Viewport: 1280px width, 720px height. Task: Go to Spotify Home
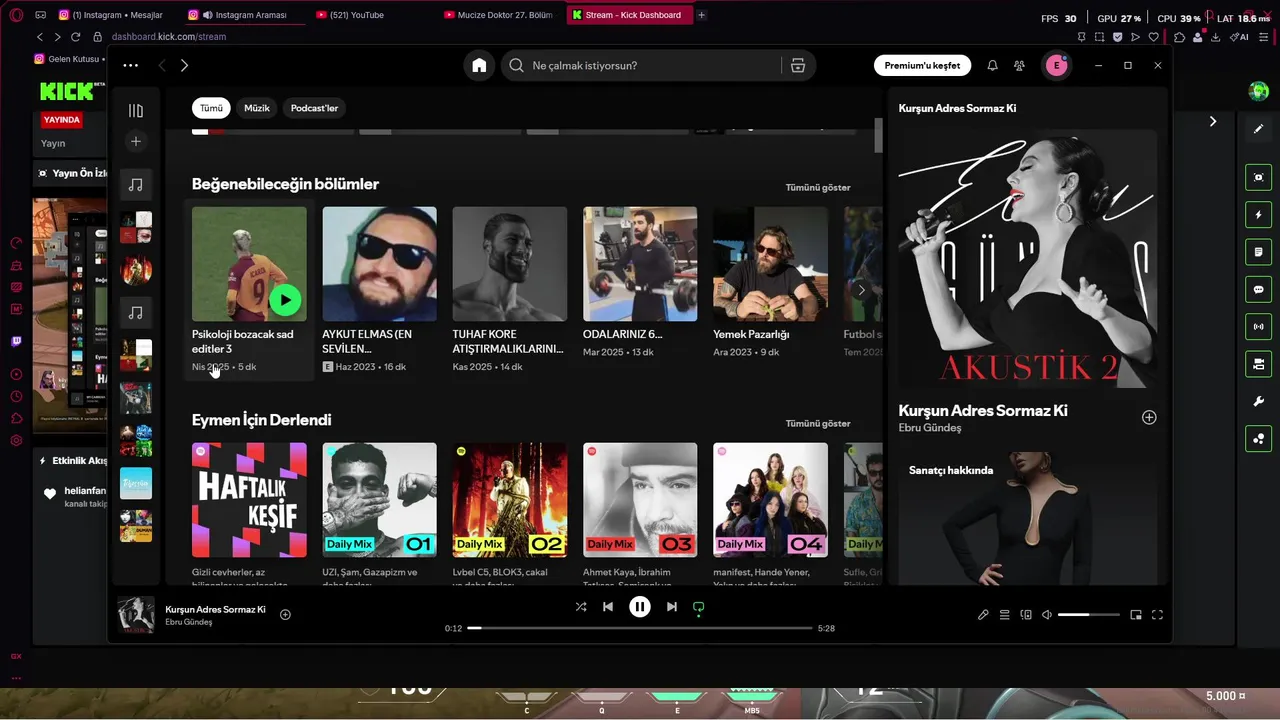tap(479, 65)
